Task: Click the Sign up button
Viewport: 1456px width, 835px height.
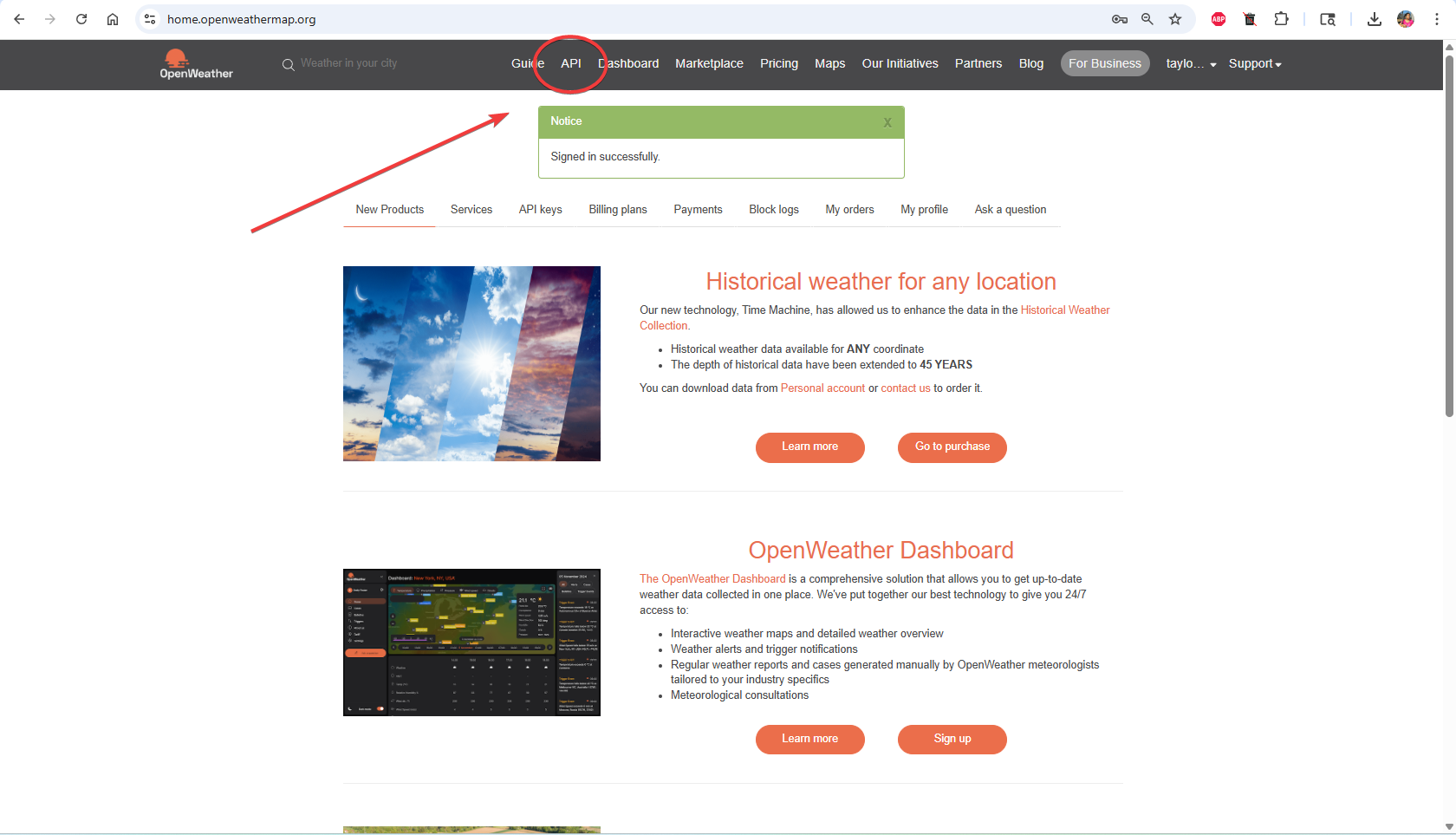Action: coord(952,740)
